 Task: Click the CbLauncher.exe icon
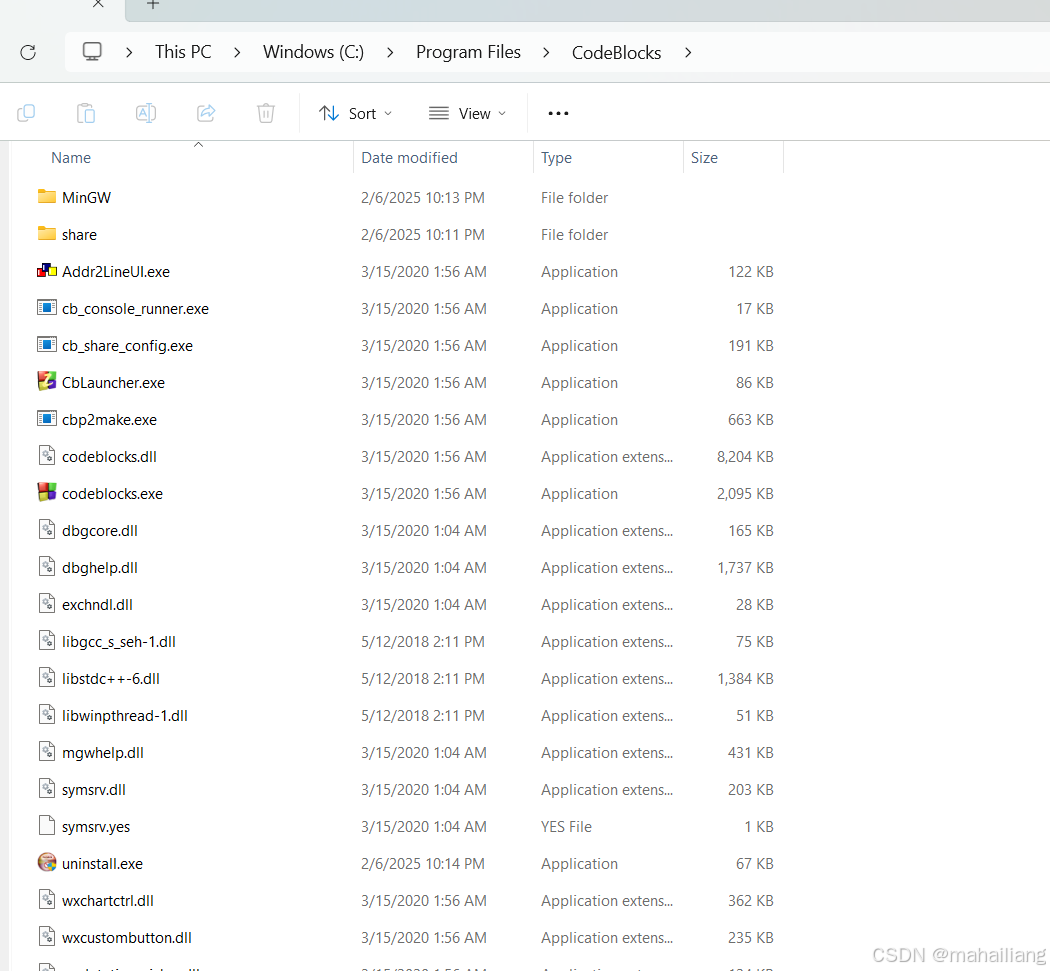click(x=47, y=382)
